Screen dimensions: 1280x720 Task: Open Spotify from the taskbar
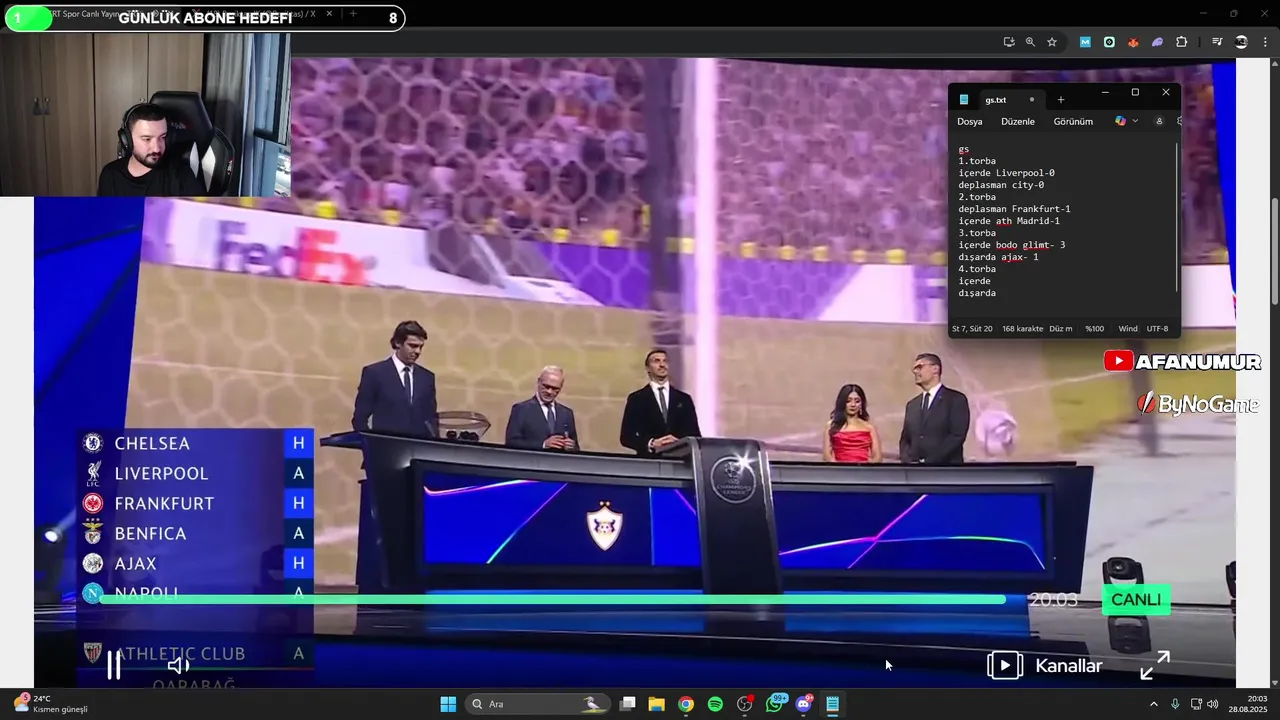pyautogui.click(x=715, y=704)
